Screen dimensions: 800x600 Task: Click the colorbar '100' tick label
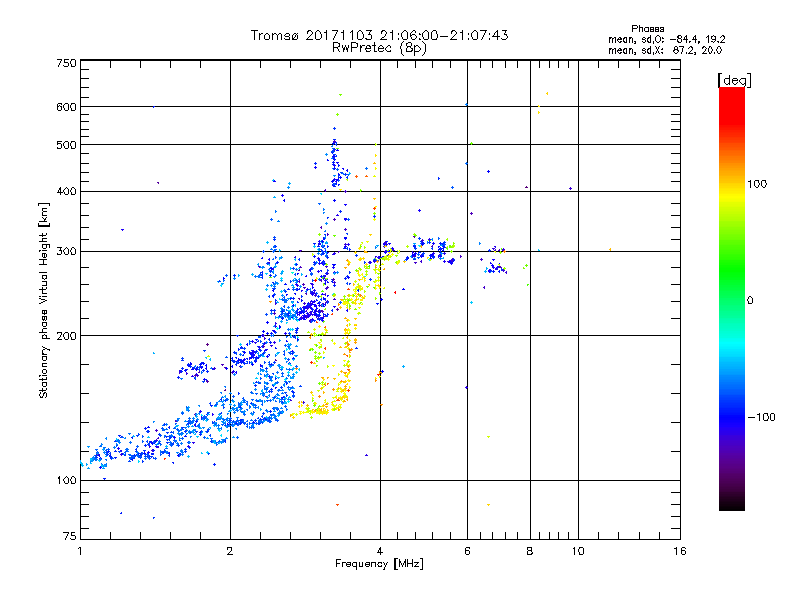(x=757, y=184)
